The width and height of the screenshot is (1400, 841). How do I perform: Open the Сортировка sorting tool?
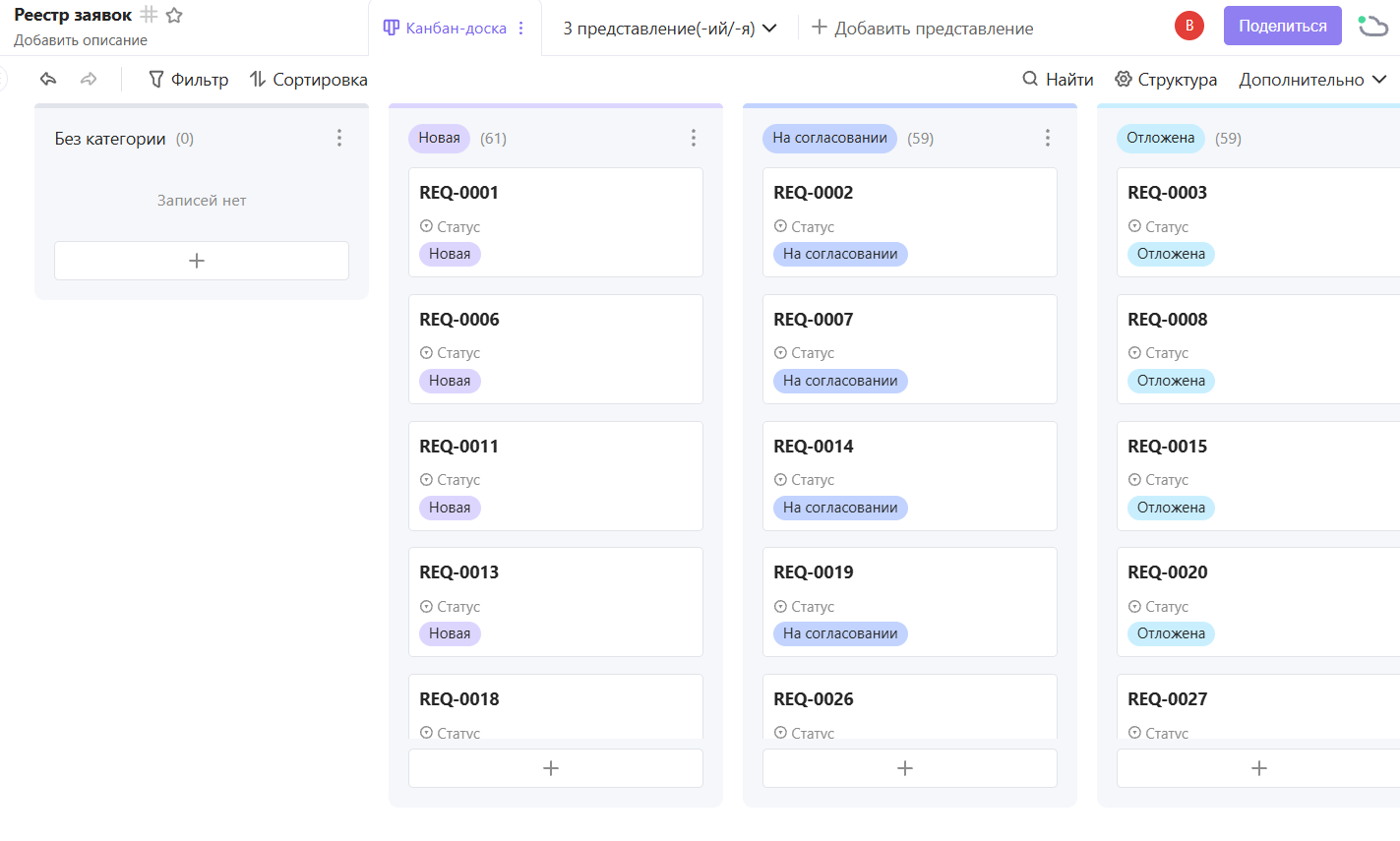[x=309, y=80]
